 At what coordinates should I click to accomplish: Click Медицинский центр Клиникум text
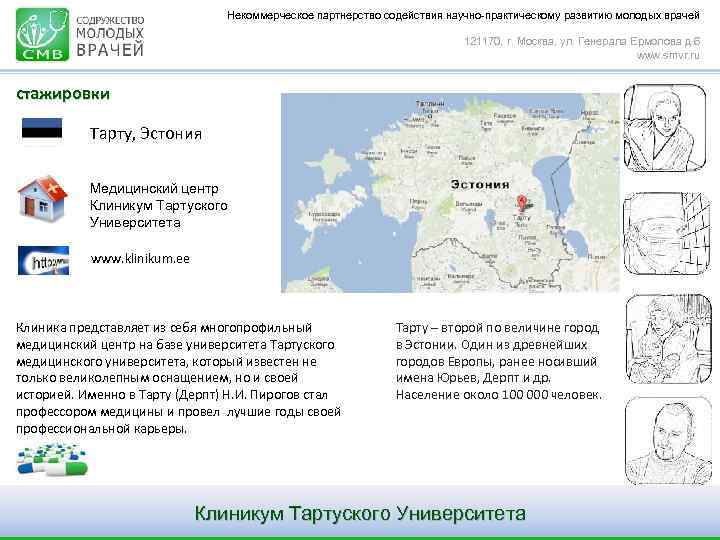pyautogui.click(x=158, y=205)
